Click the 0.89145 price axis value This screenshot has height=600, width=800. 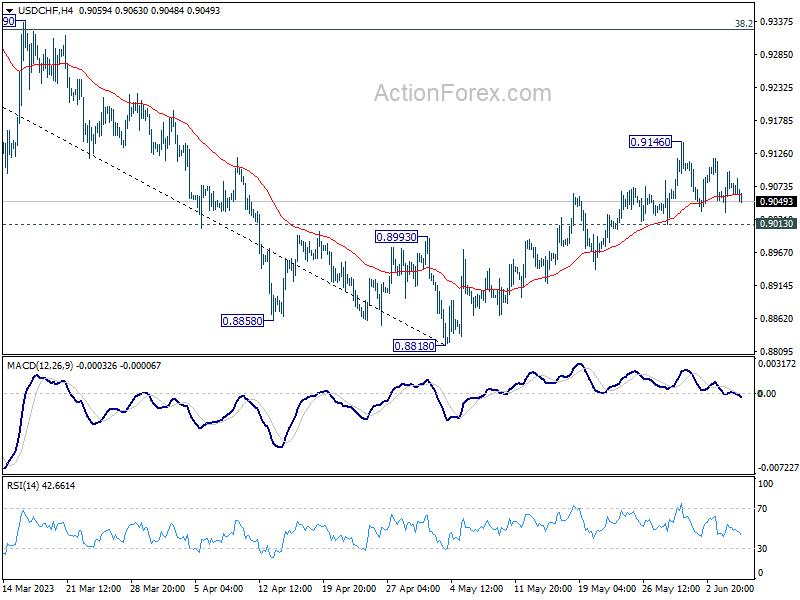pos(777,286)
